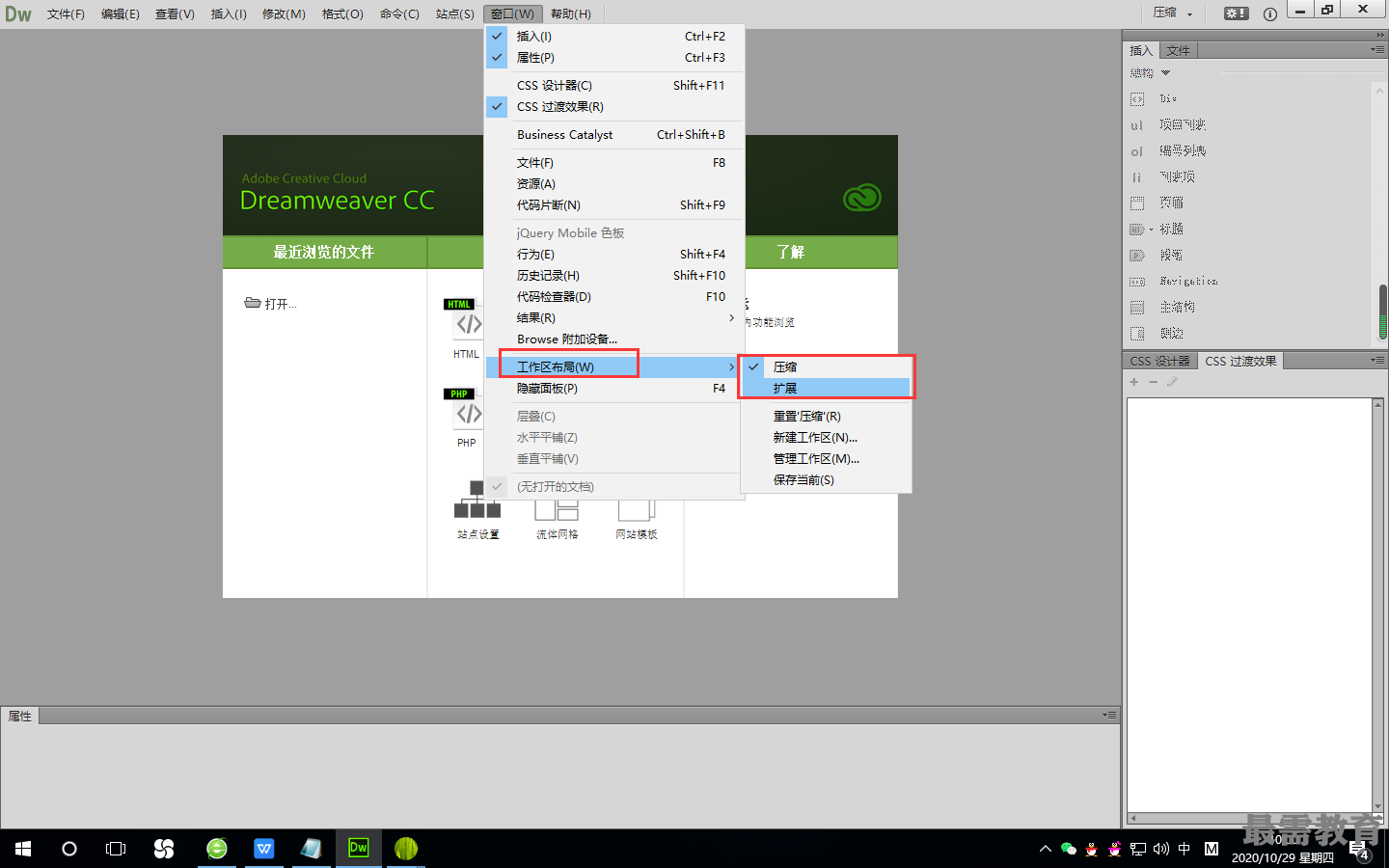Click the Insert panel vertical scrollbar thumb
This screenshot has width=1389, height=868.
pyautogui.click(x=1382, y=312)
